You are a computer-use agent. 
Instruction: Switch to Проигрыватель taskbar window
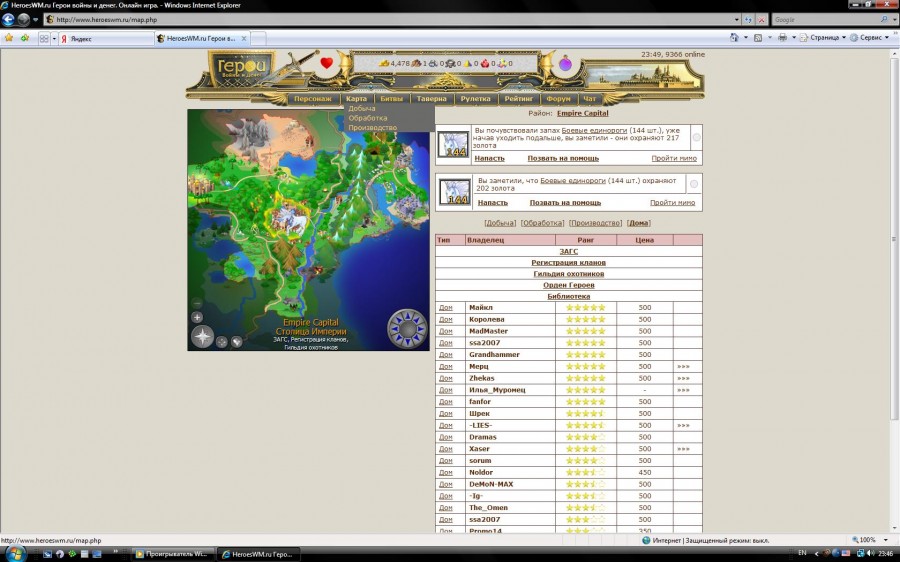(x=172, y=554)
